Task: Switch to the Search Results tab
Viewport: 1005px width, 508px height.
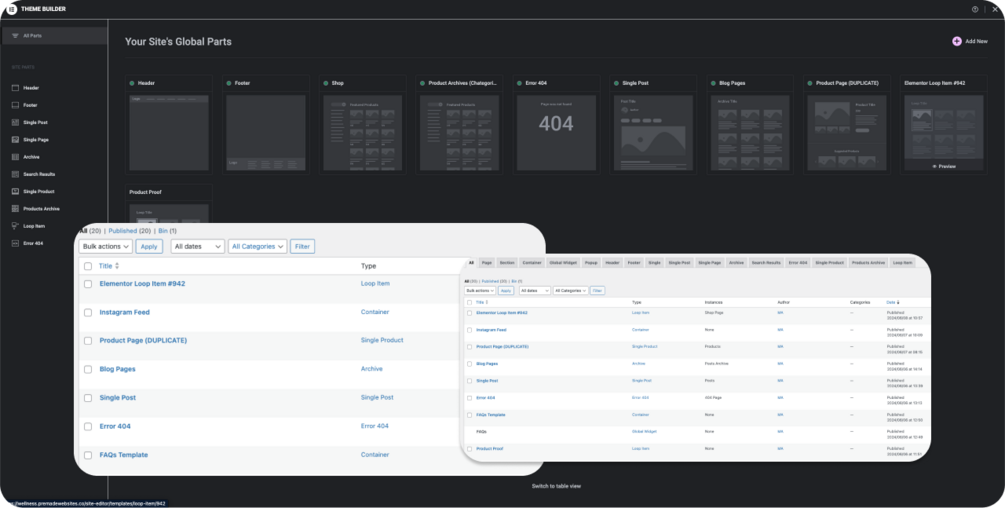Action: tap(766, 263)
